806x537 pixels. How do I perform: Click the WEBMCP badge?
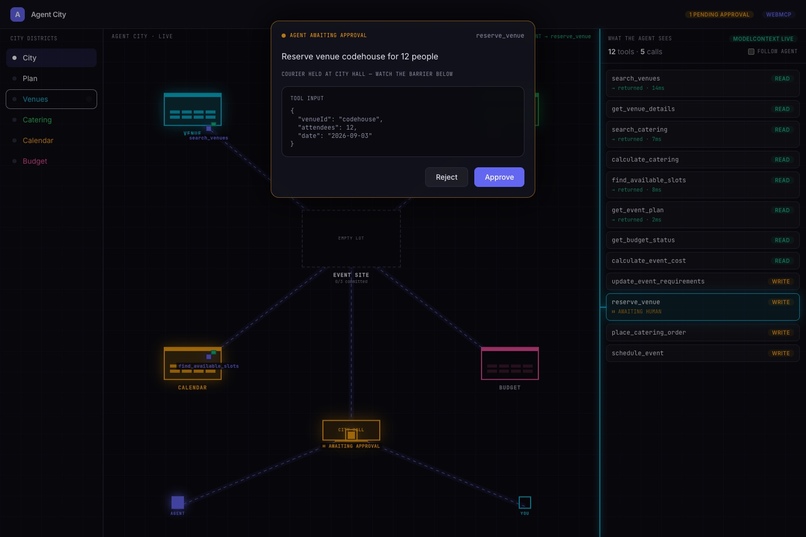click(x=778, y=14)
